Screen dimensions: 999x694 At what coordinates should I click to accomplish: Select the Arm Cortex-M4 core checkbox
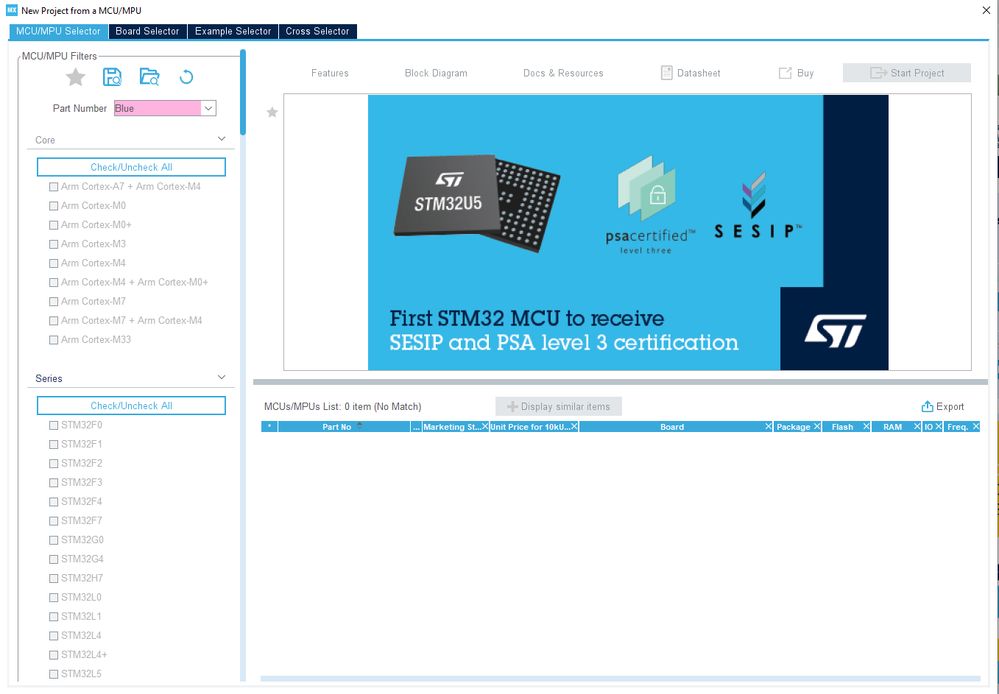(54, 263)
